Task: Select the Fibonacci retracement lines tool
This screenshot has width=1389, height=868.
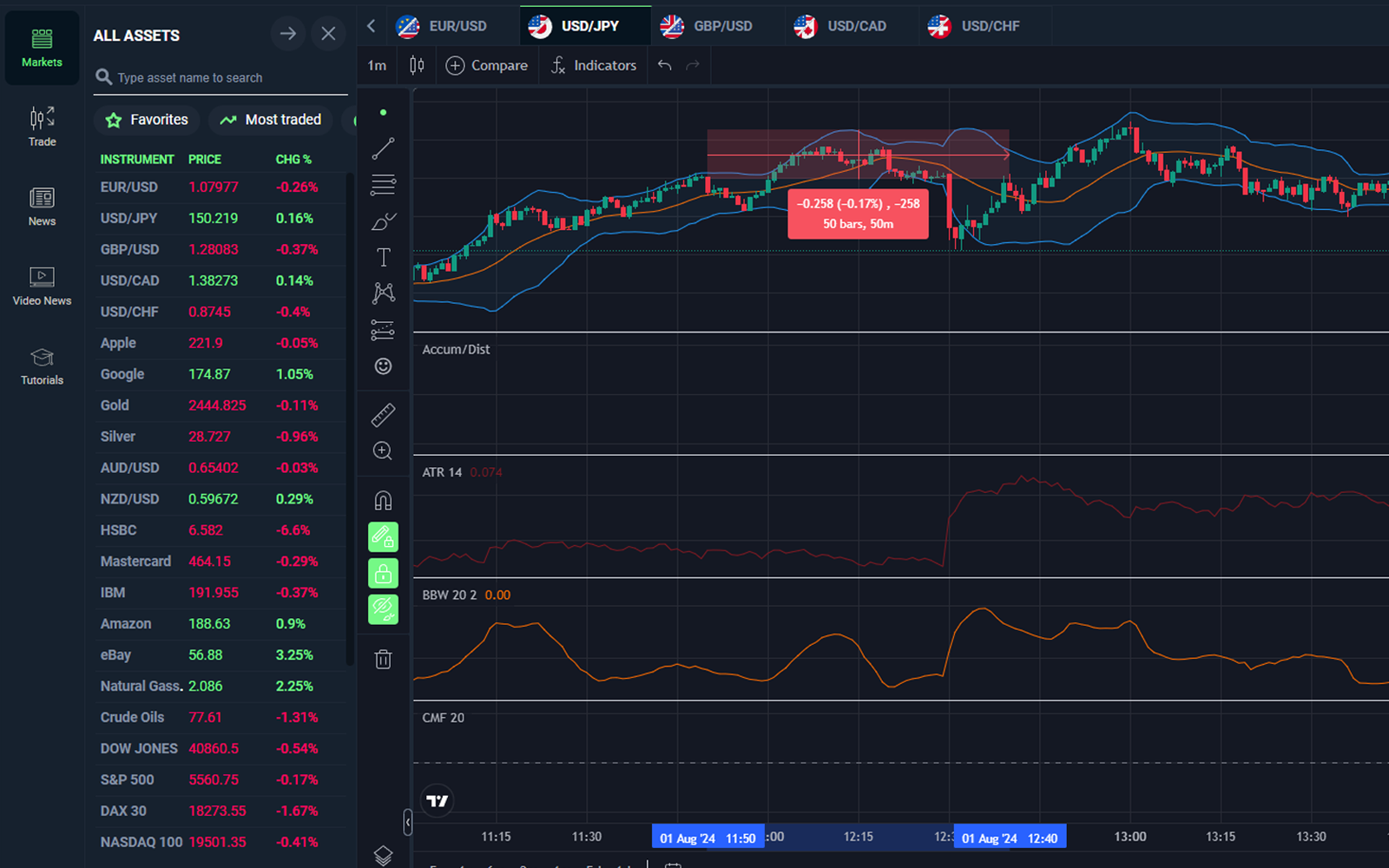Action: (383, 185)
